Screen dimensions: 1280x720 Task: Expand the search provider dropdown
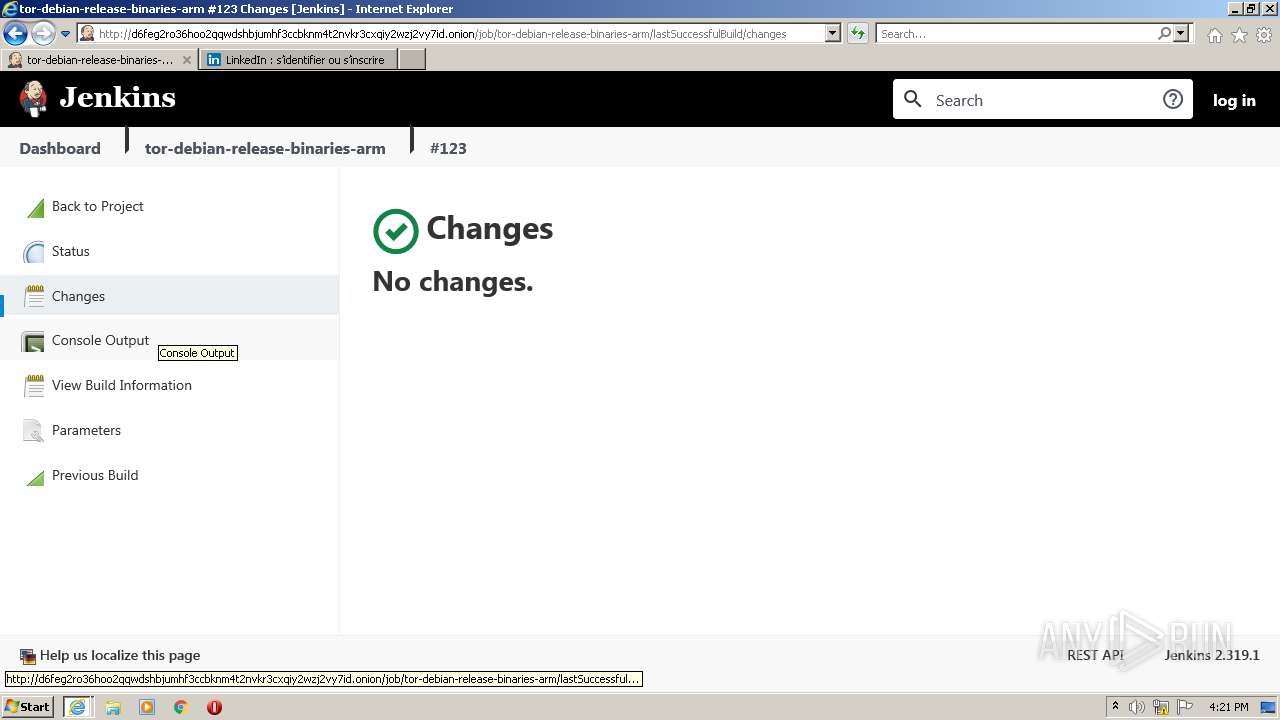[x=1181, y=33]
